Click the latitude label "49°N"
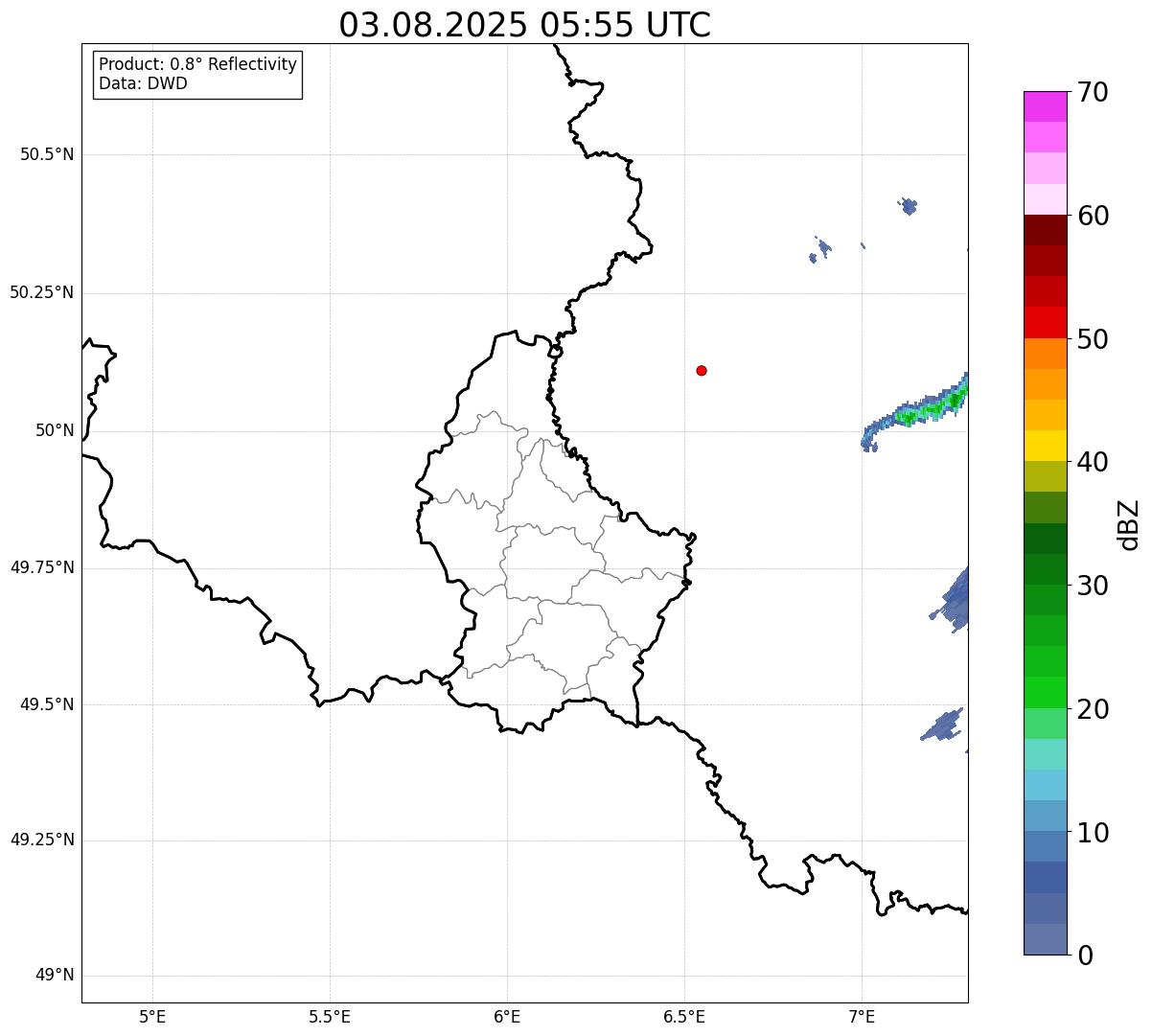This screenshot has width=1152, height=1036. point(55,976)
